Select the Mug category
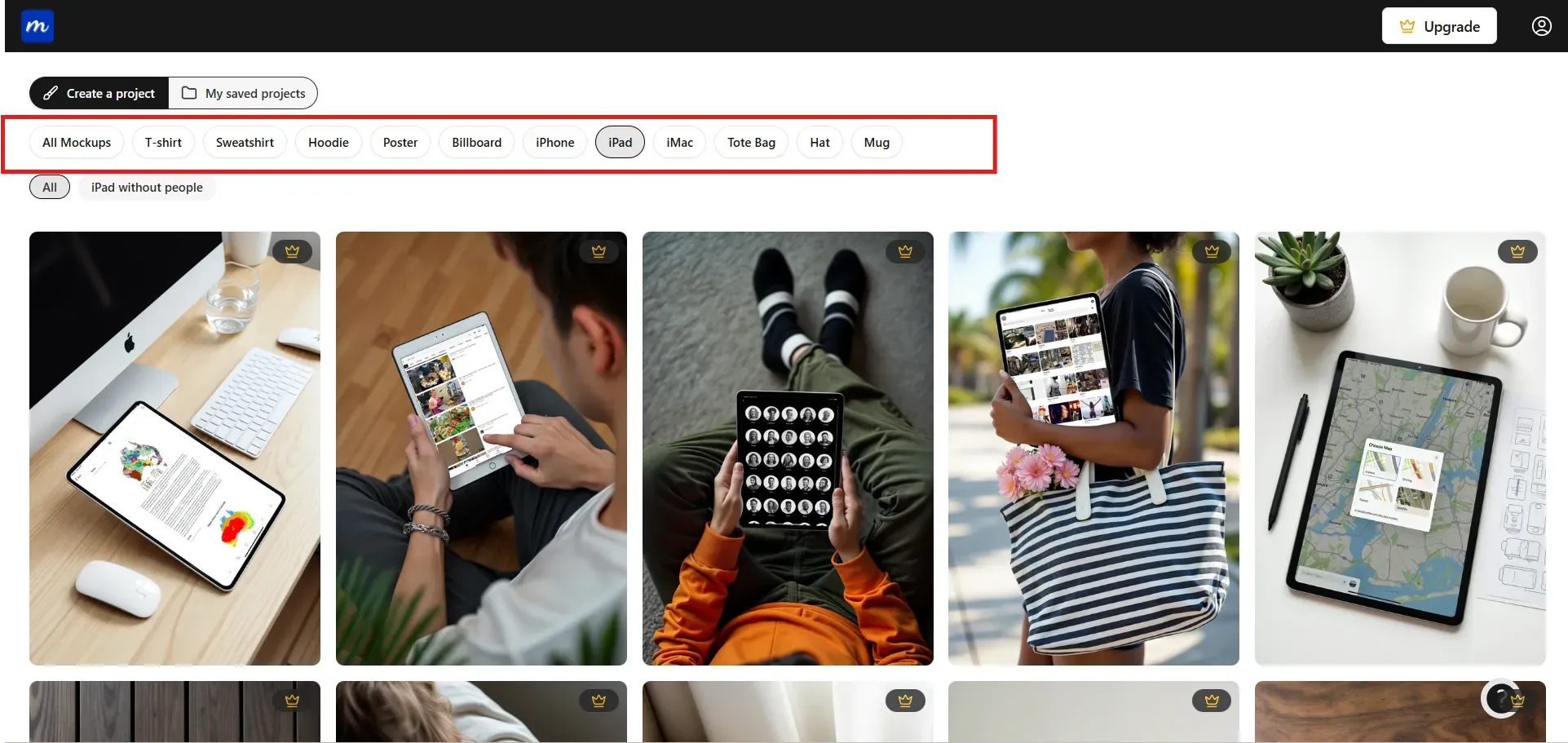The height and width of the screenshot is (743, 1568). point(877,142)
